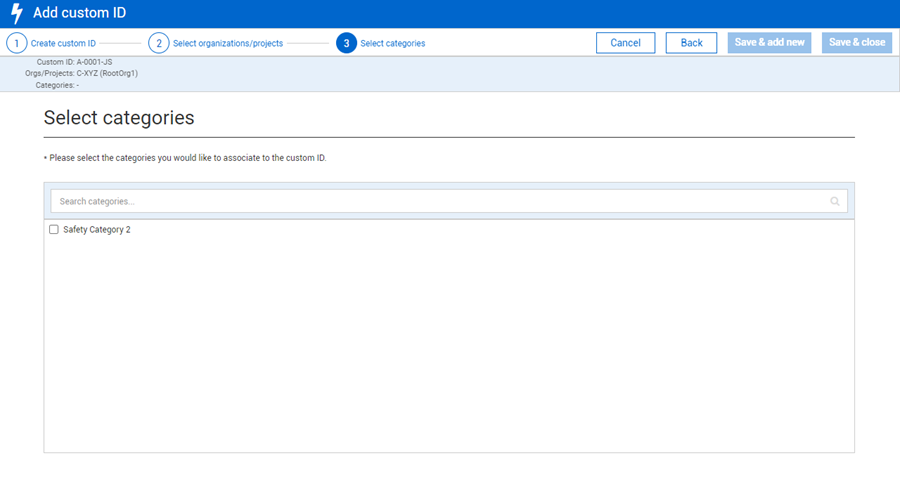Screen dimensions: 900x484
Task: Click the Save & add new button
Action: point(769,43)
